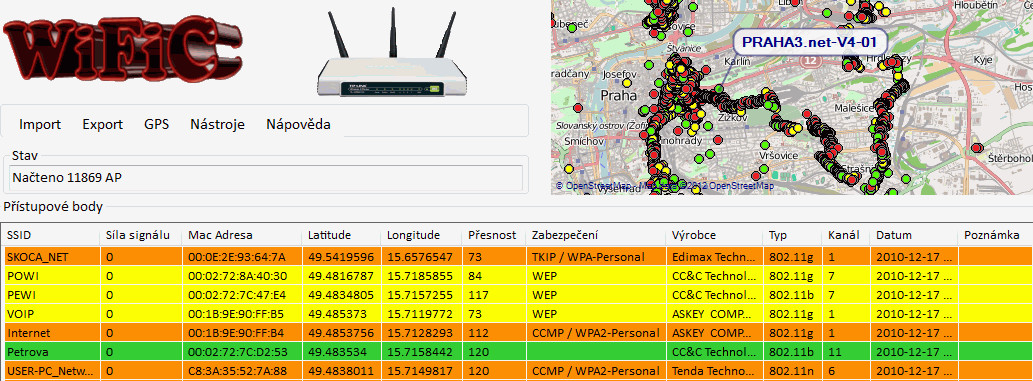
Task: Open the Nápověda help menu
Action: click(x=298, y=124)
